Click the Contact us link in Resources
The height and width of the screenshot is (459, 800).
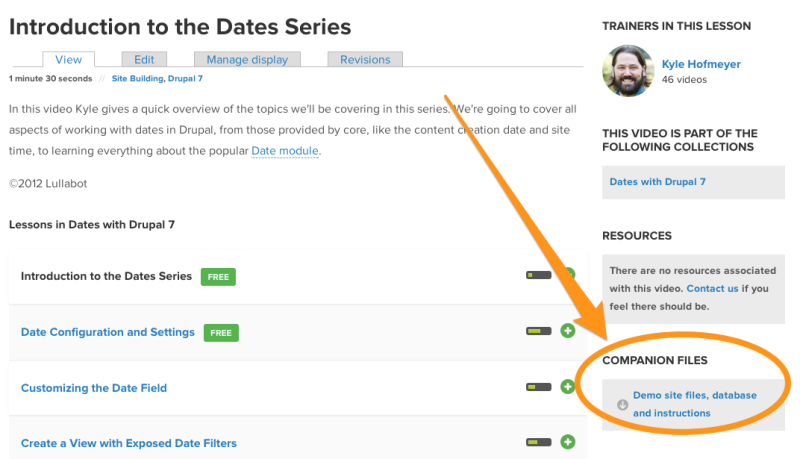pyautogui.click(x=712, y=289)
